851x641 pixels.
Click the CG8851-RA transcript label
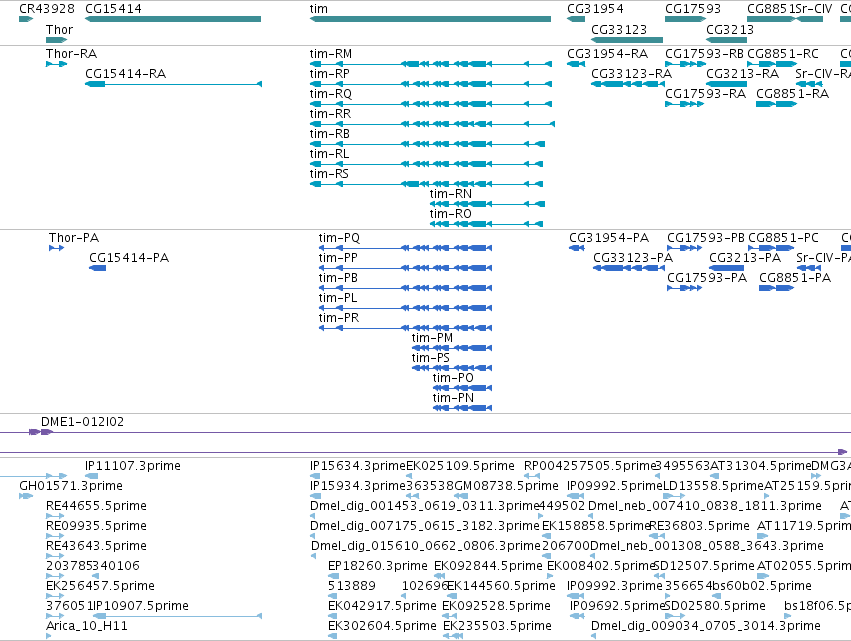pos(792,94)
